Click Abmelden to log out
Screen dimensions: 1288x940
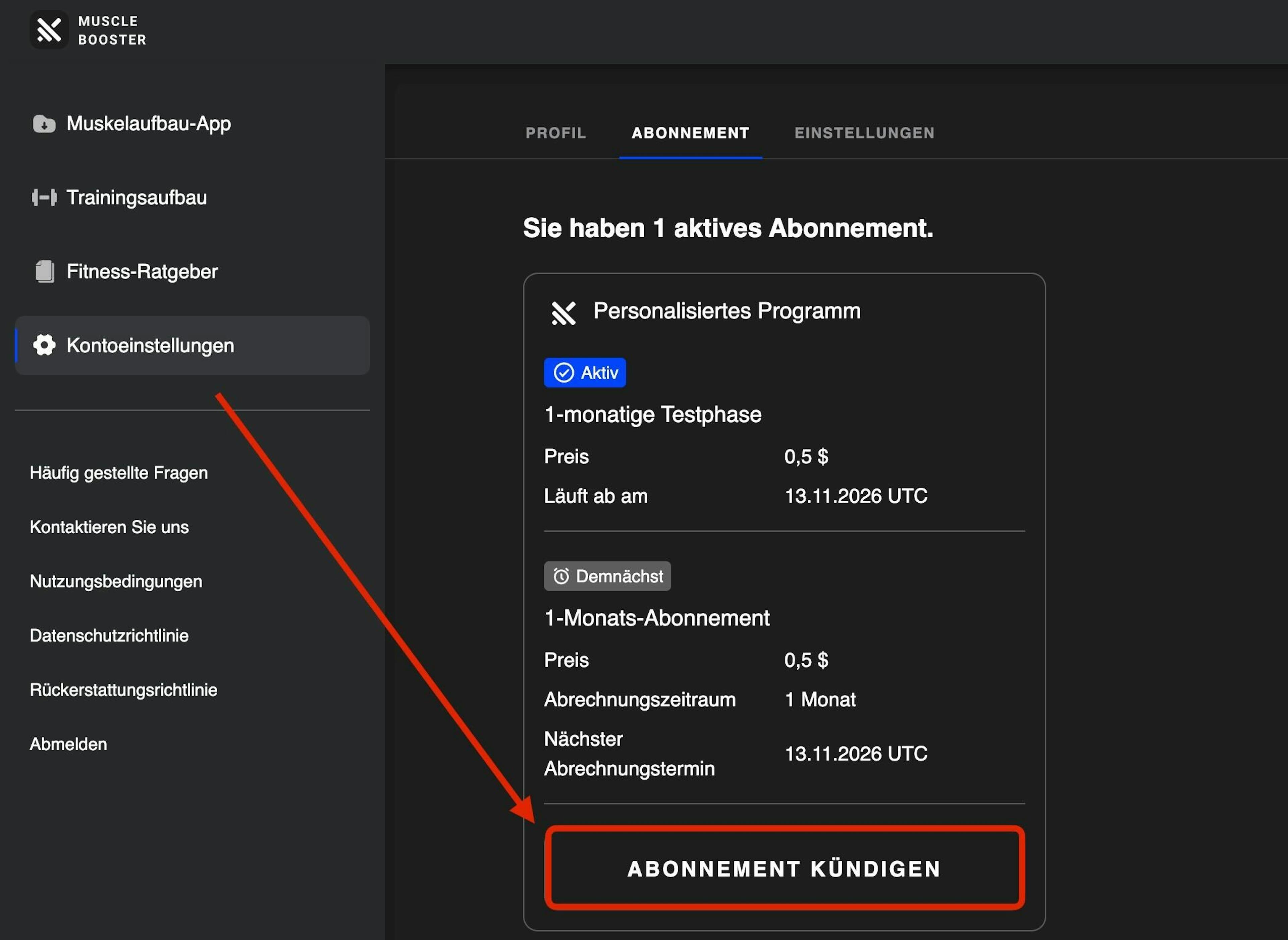click(68, 744)
